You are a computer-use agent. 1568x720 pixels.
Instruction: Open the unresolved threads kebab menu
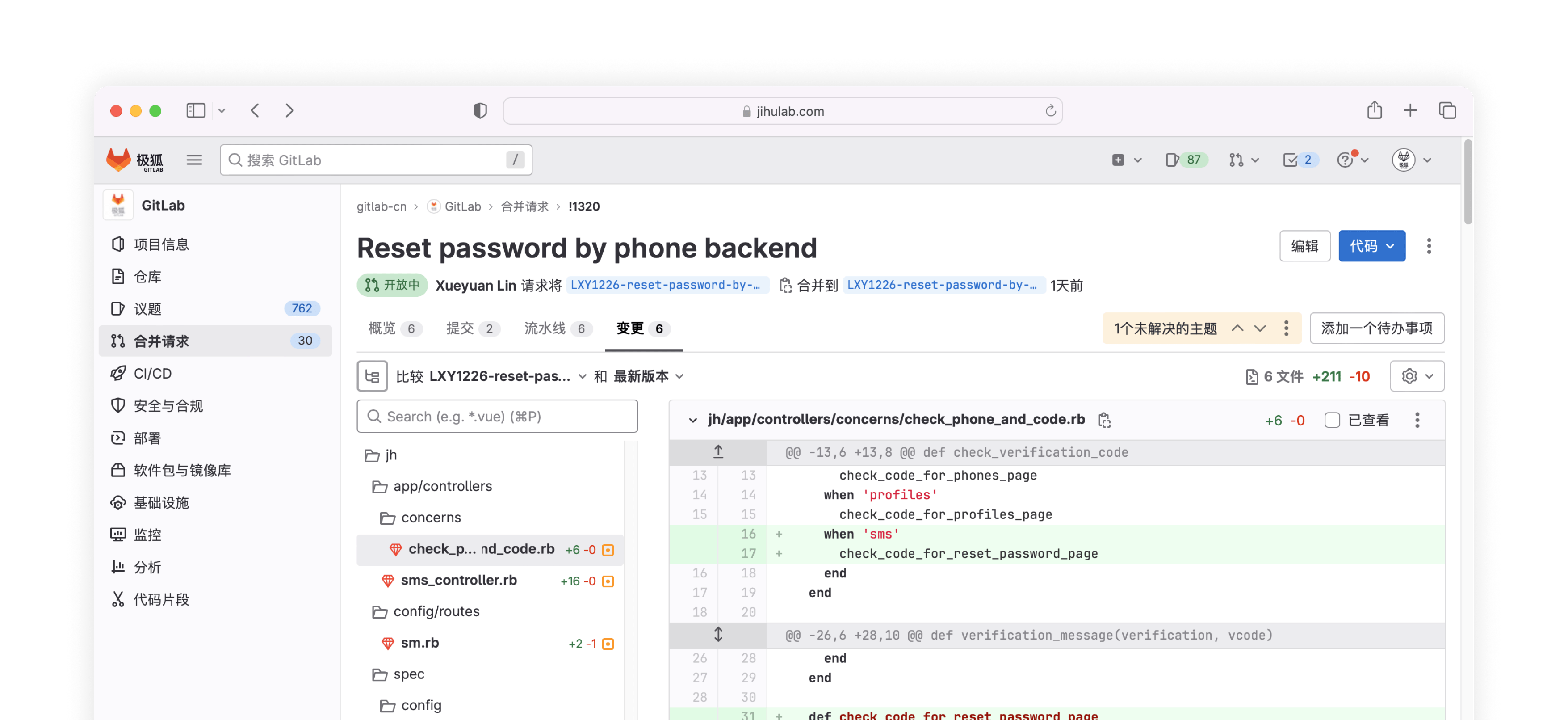1286,328
